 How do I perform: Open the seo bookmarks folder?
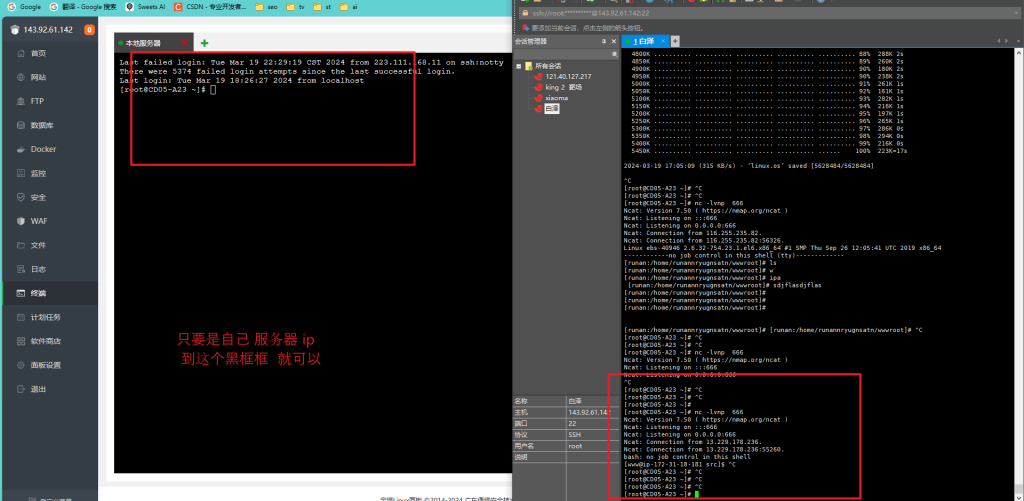268,6
